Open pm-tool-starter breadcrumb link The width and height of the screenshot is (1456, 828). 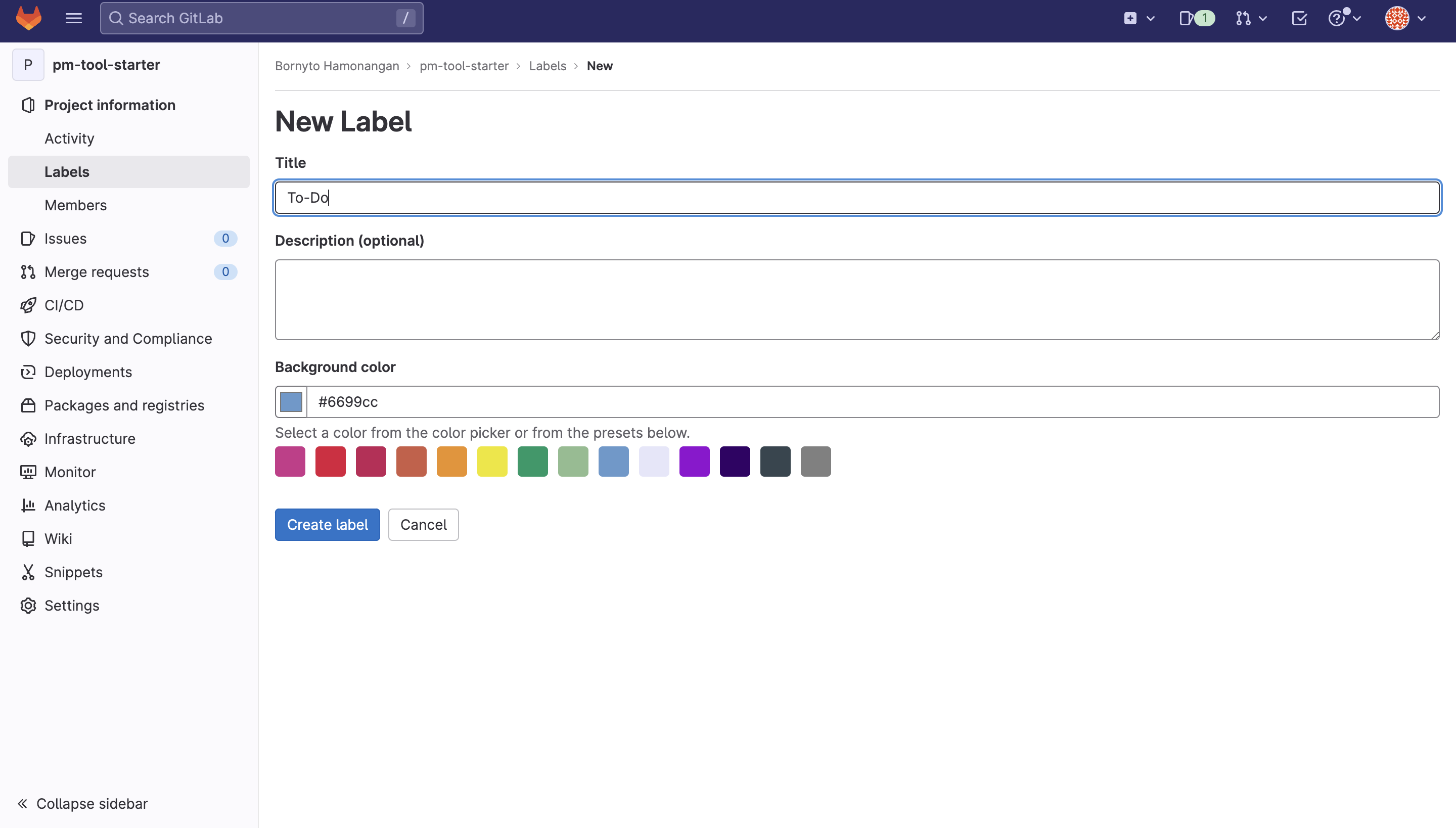(x=464, y=66)
